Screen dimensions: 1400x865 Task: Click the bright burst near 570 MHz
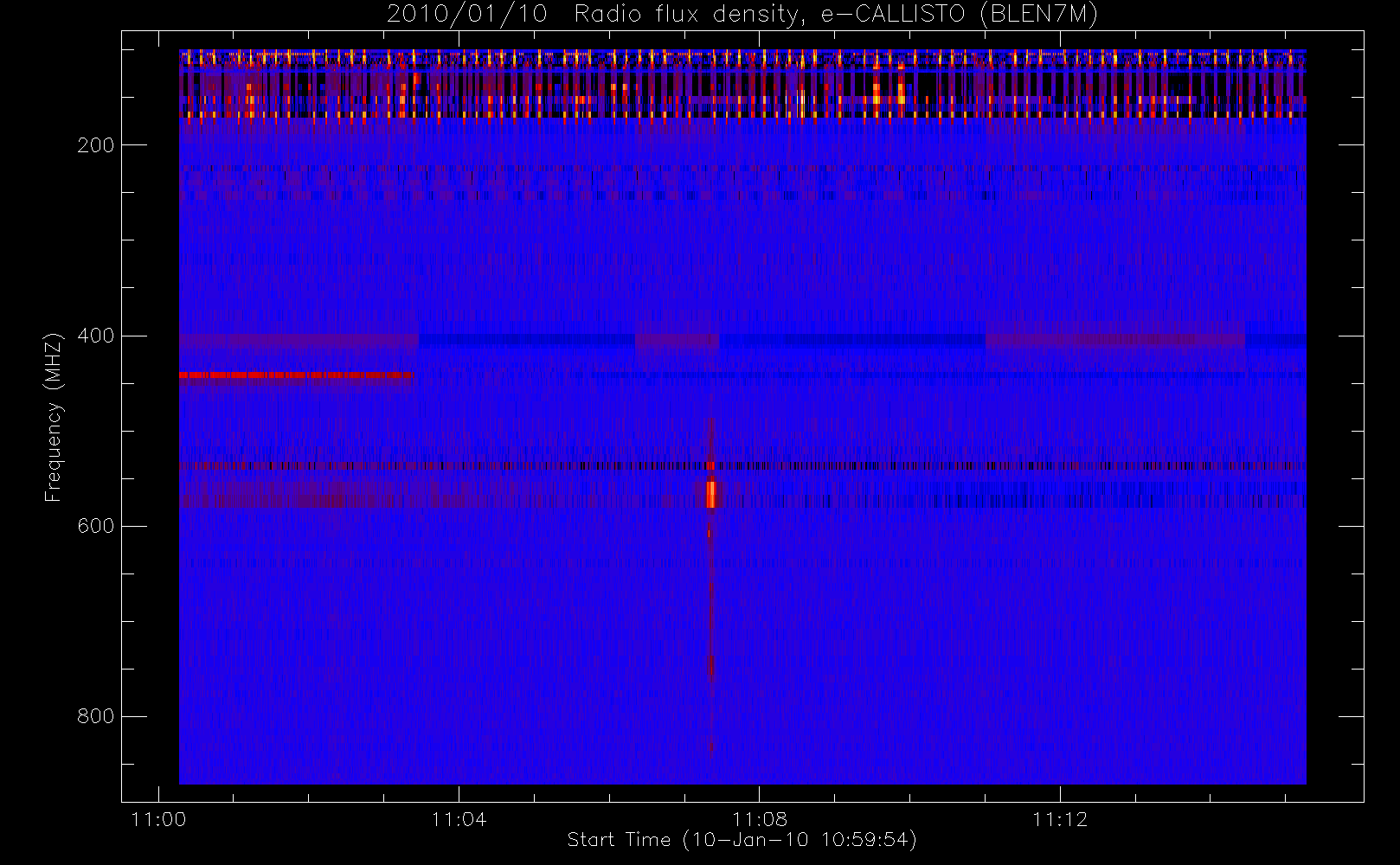coord(711,494)
